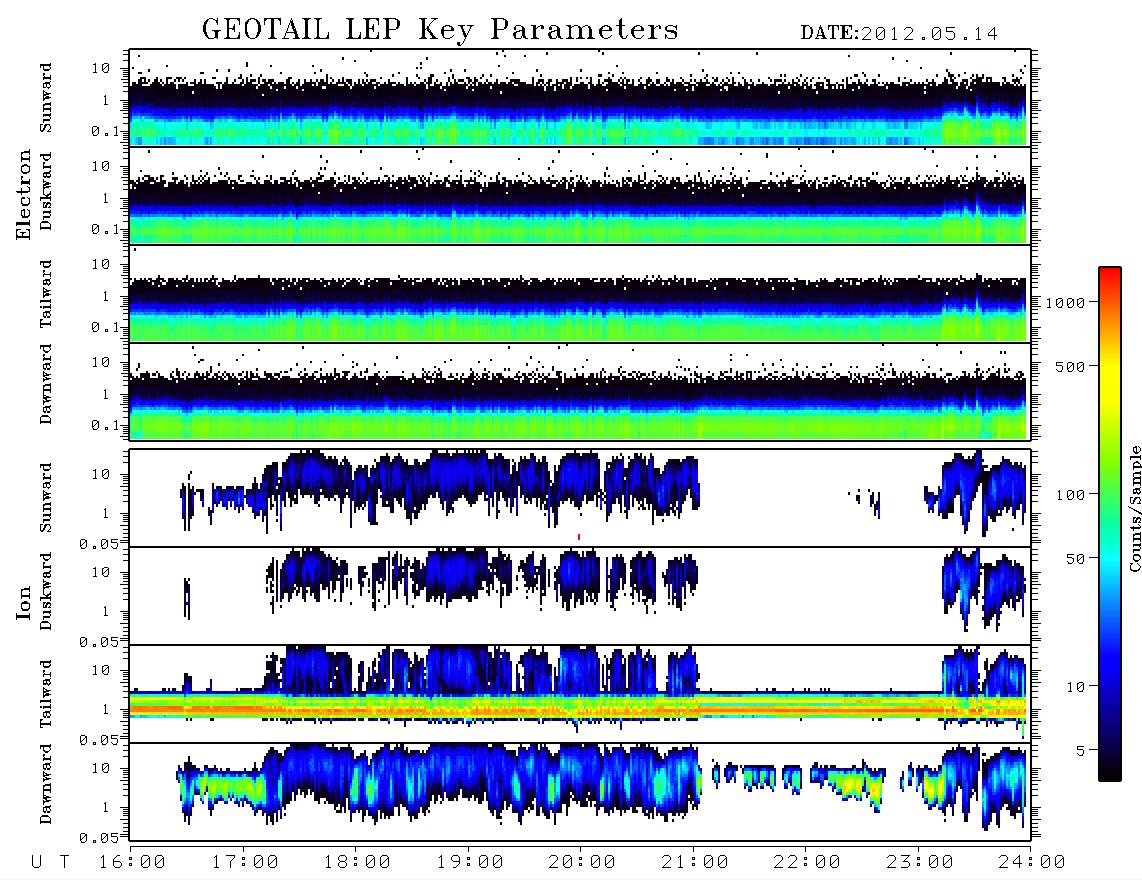Viewport: 1142px width, 880px height.
Task: Click the Ion Tailward spectrogram panel
Action: 580,694
